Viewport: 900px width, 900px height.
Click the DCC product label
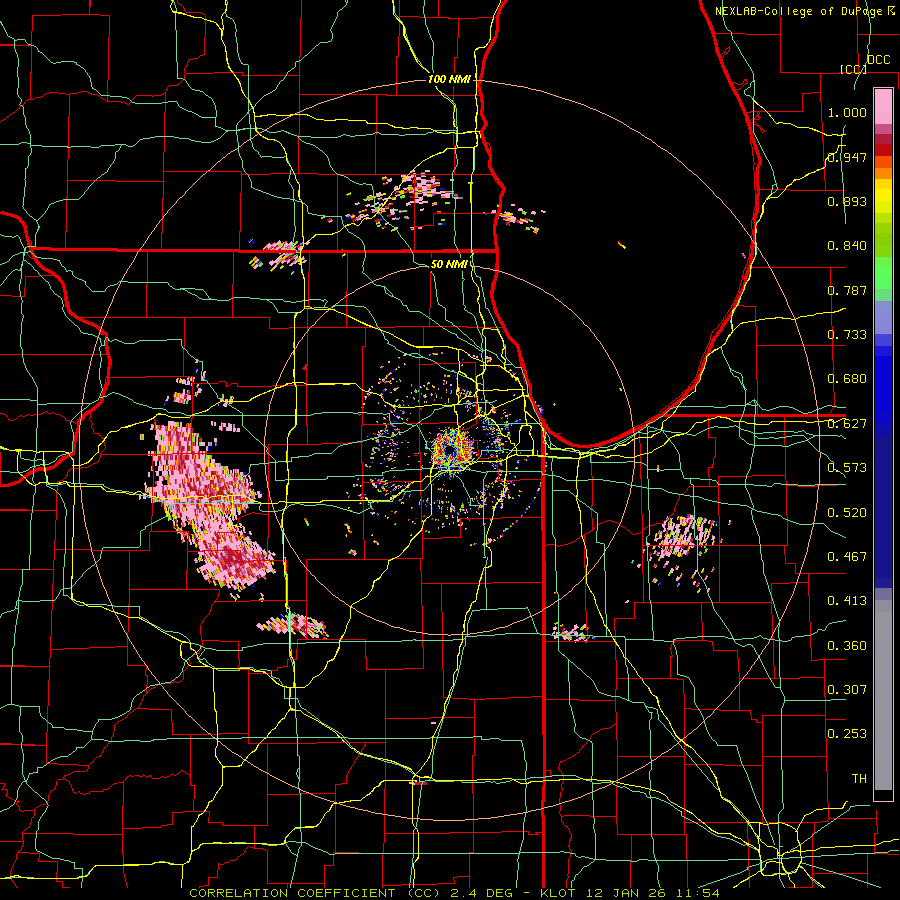click(x=878, y=60)
